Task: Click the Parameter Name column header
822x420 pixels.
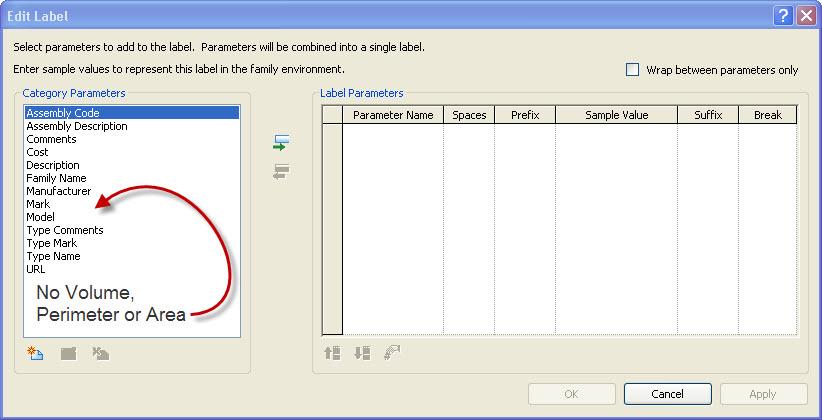Action: click(x=393, y=115)
